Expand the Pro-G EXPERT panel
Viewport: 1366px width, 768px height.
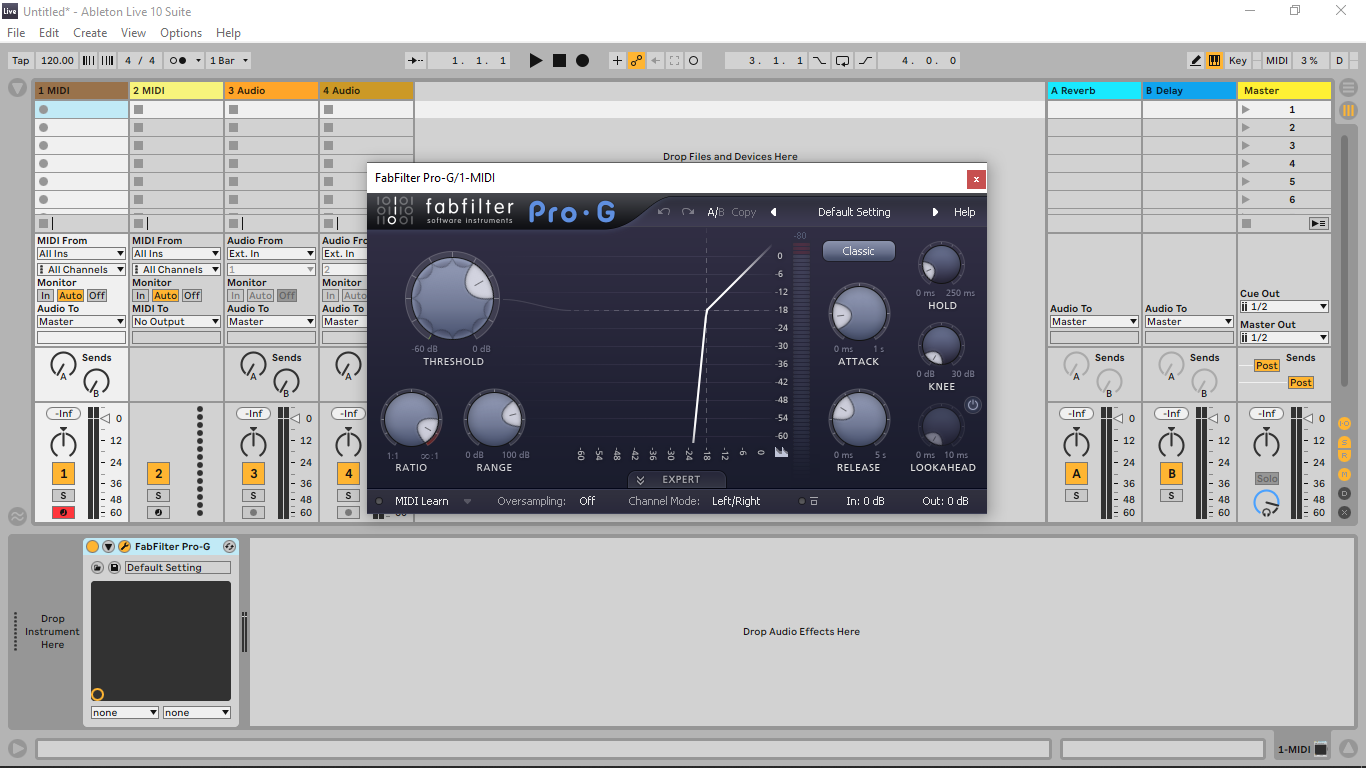677,480
